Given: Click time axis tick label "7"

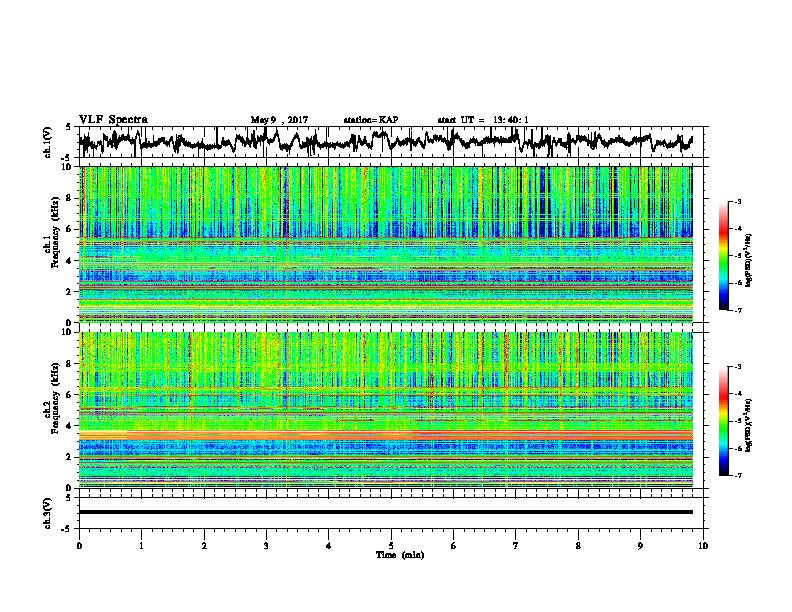Looking at the screenshot, I should tap(516, 546).
